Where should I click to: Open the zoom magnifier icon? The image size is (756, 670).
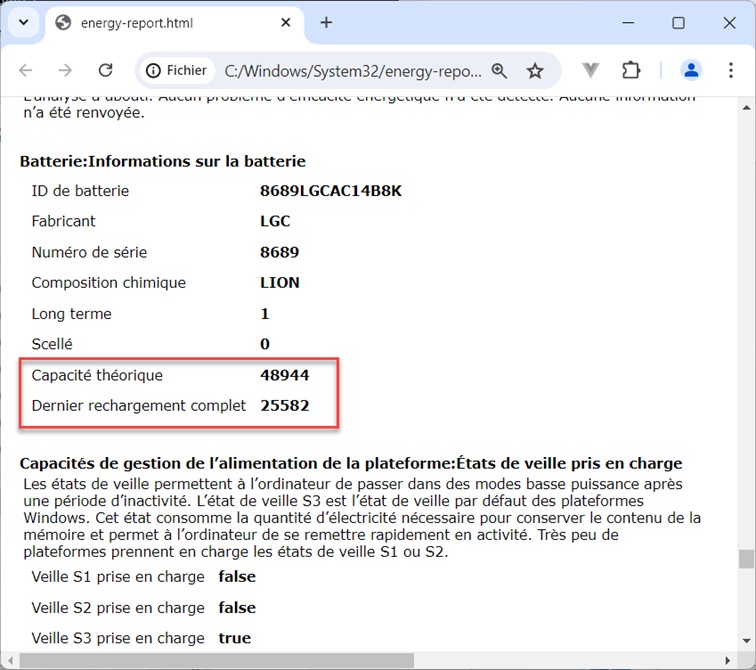(499, 71)
